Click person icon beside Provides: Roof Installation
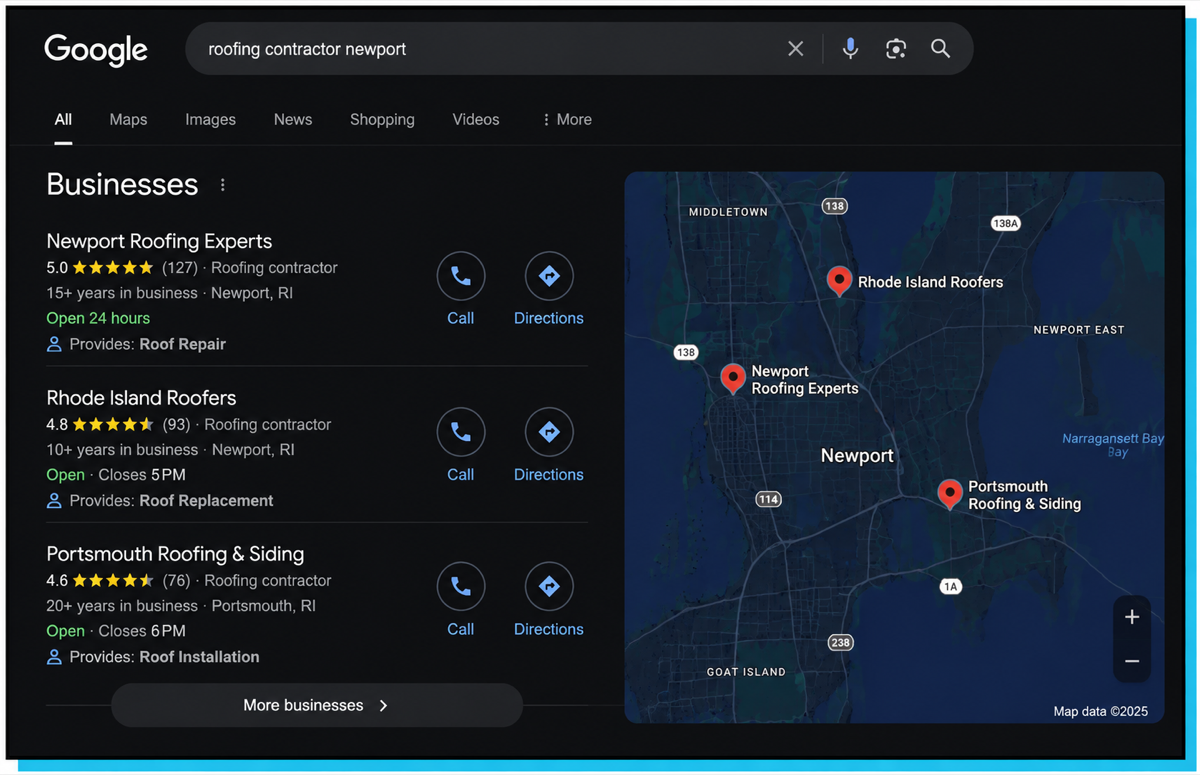Screen dimensions: 1200x775 (54, 657)
